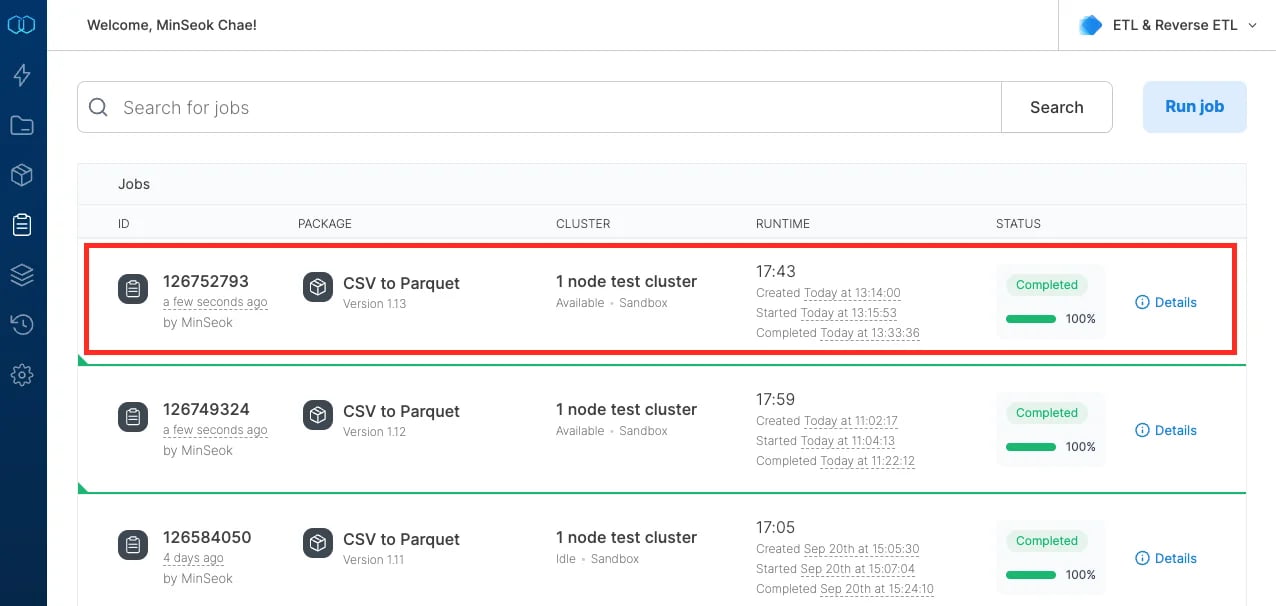The width and height of the screenshot is (1276, 606).
Task: Click the progress bar of job 126749324
Action: [x=1031, y=447]
